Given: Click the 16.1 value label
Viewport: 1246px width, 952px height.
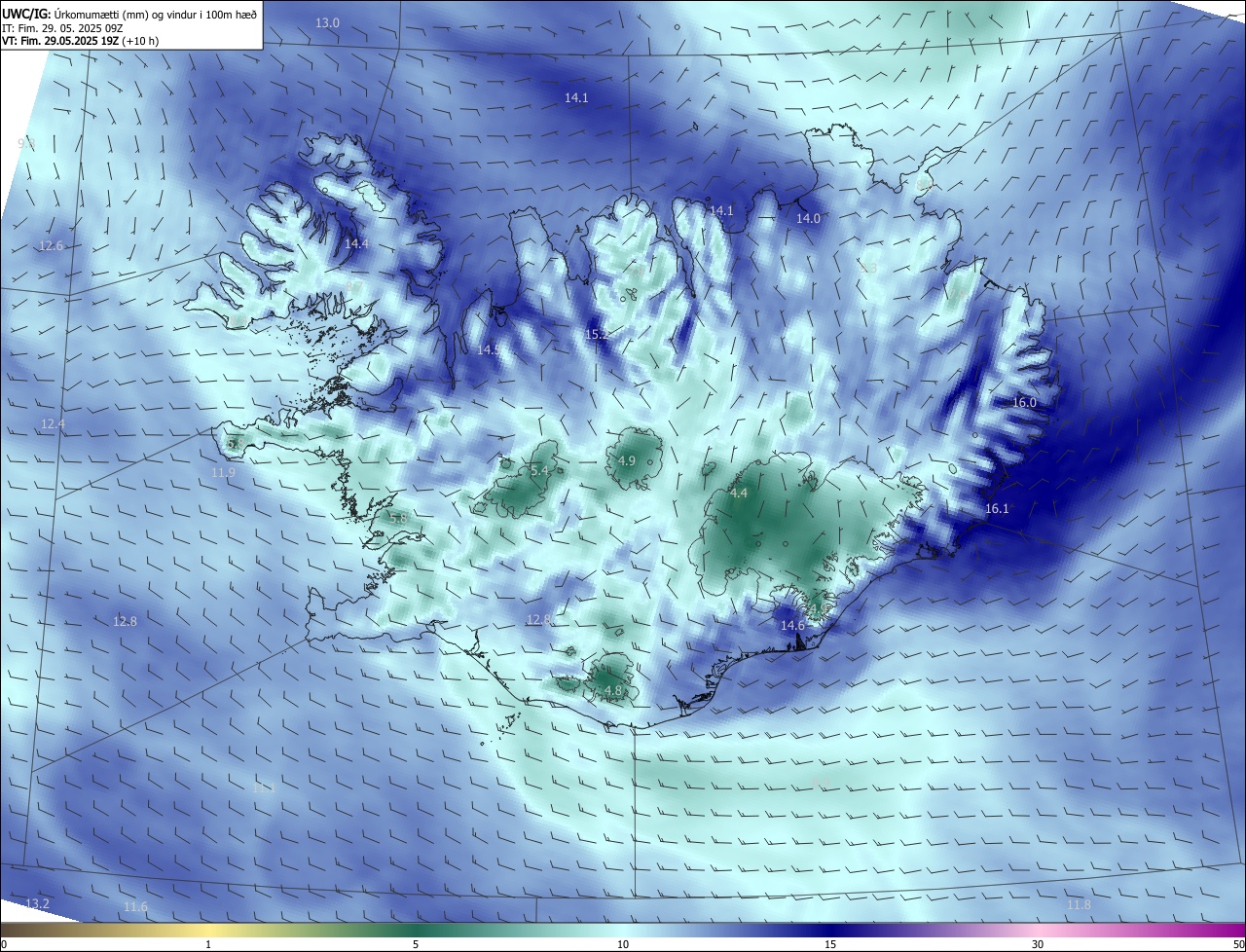Looking at the screenshot, I should tap(997, 509).
